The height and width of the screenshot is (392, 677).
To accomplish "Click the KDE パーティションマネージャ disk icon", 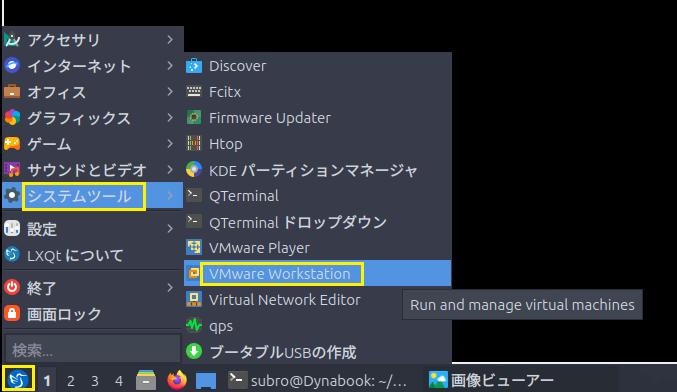I will point(194,170).
